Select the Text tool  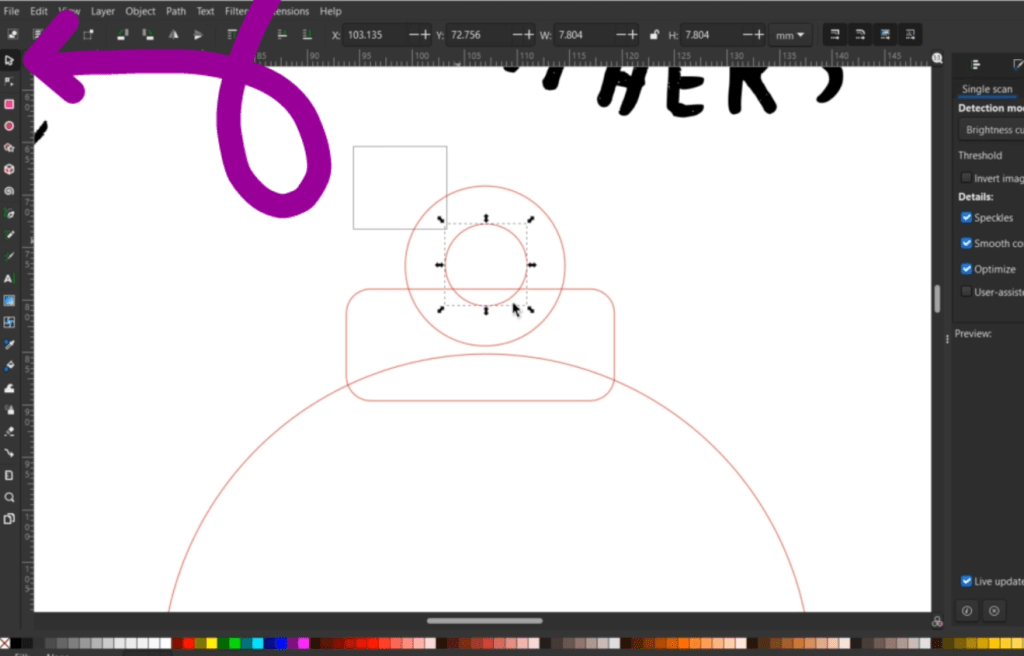[x=9, y=279]
